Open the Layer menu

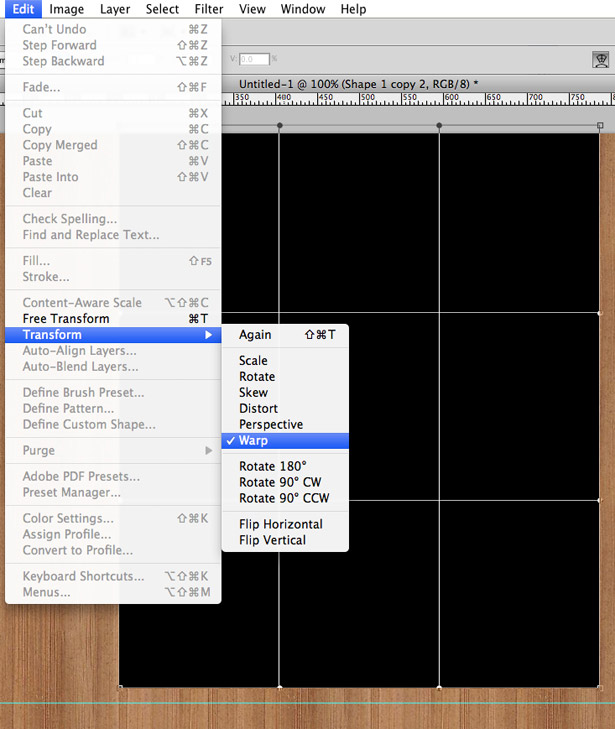point(115,9)
